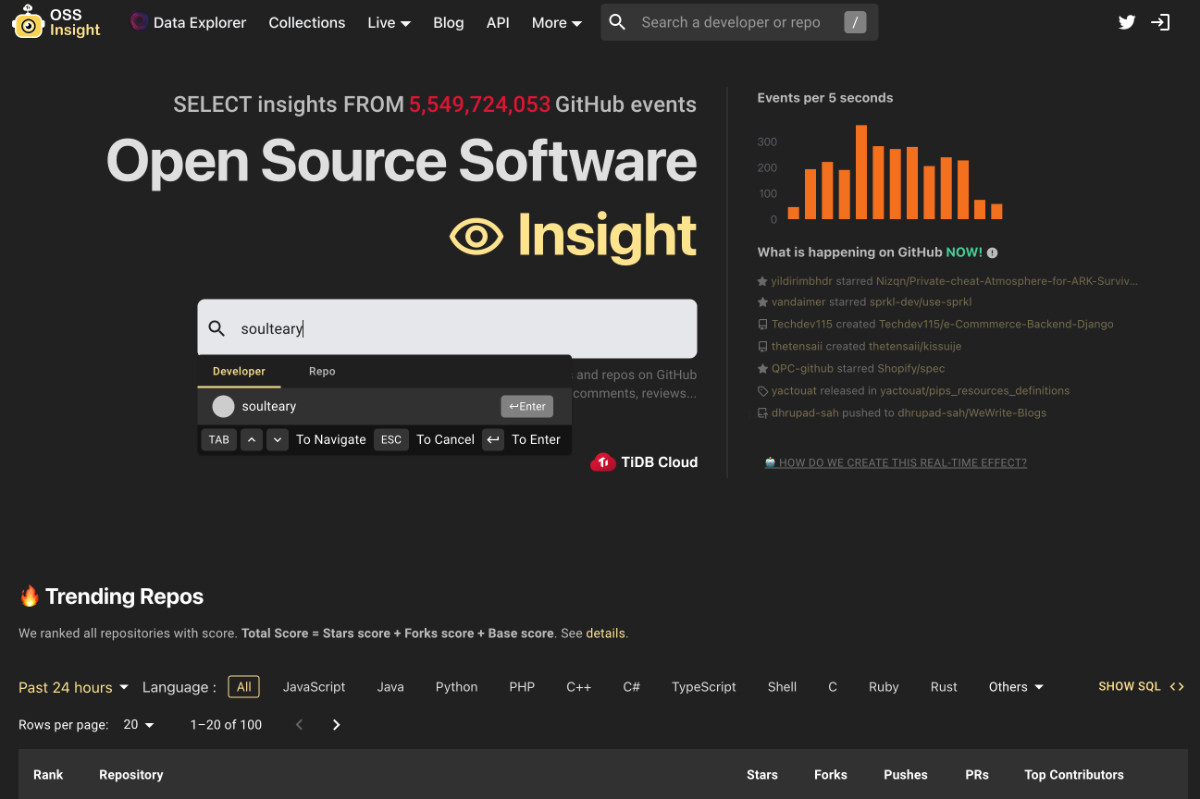Open the Collections menu item
Viewport: 1200px width, 799px height.
pyautogui.click(x=306, y=22)
